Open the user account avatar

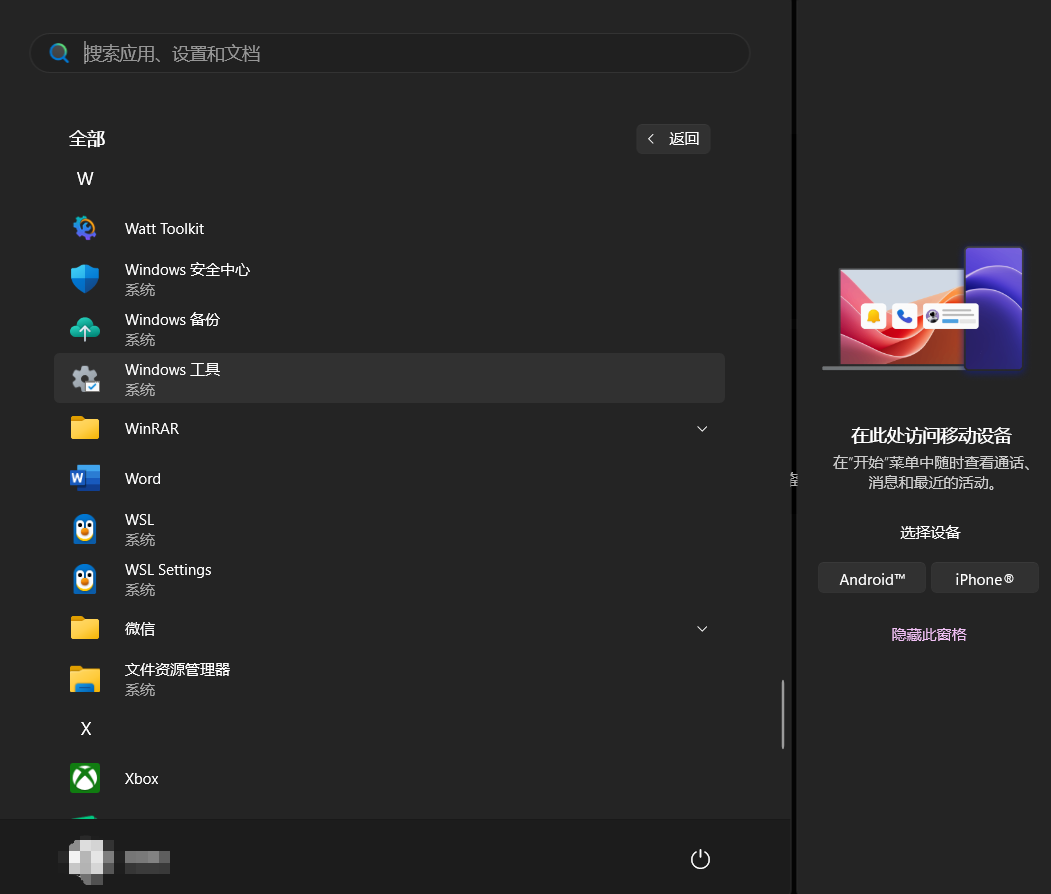click(x=91, y=860)
